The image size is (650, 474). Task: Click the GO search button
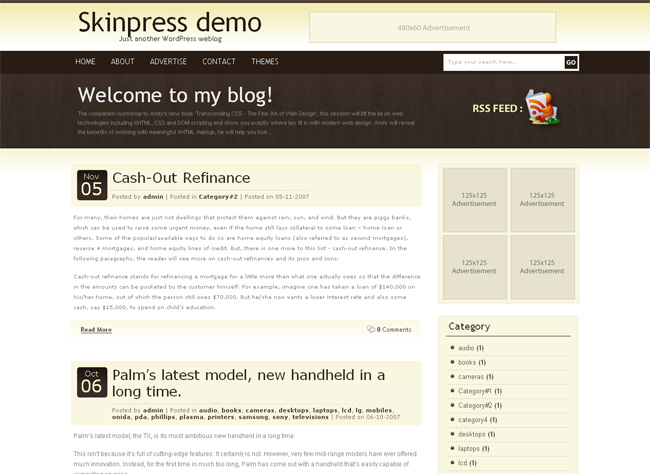pyautogui.click(x=571, y=62)
